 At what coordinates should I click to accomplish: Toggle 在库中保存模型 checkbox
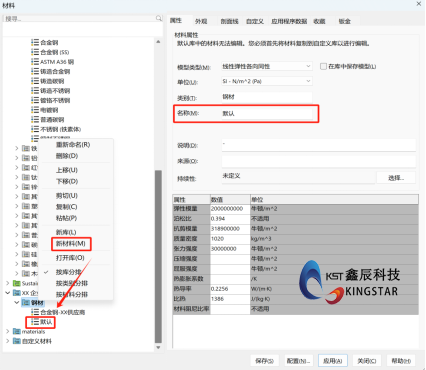click(x=323, y=66)
